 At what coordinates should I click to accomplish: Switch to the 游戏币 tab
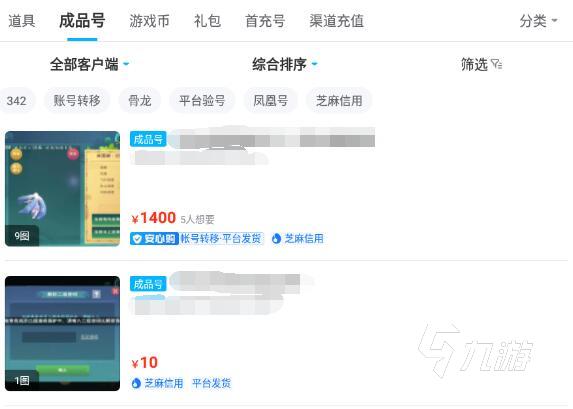pos(149,21)
